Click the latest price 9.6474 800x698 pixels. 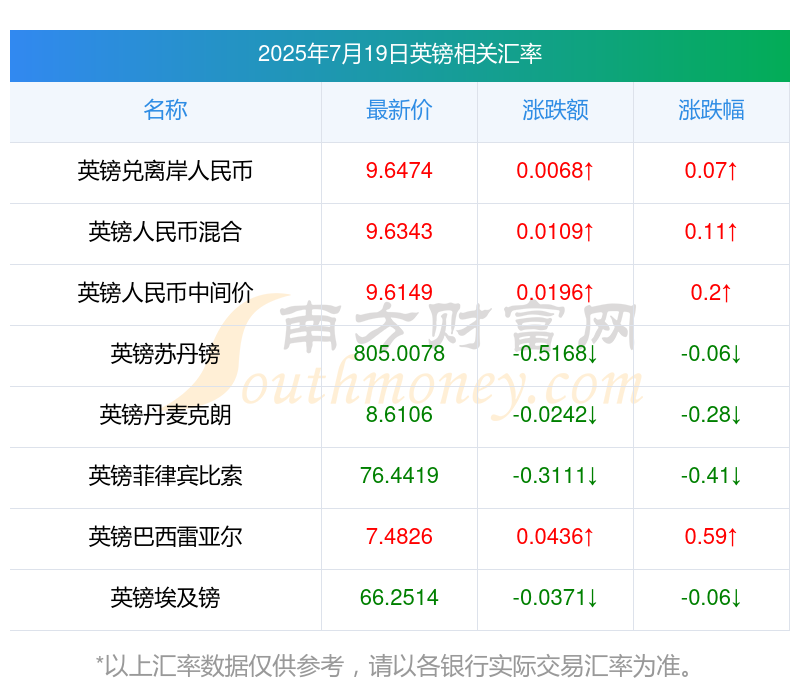[399, 171]
